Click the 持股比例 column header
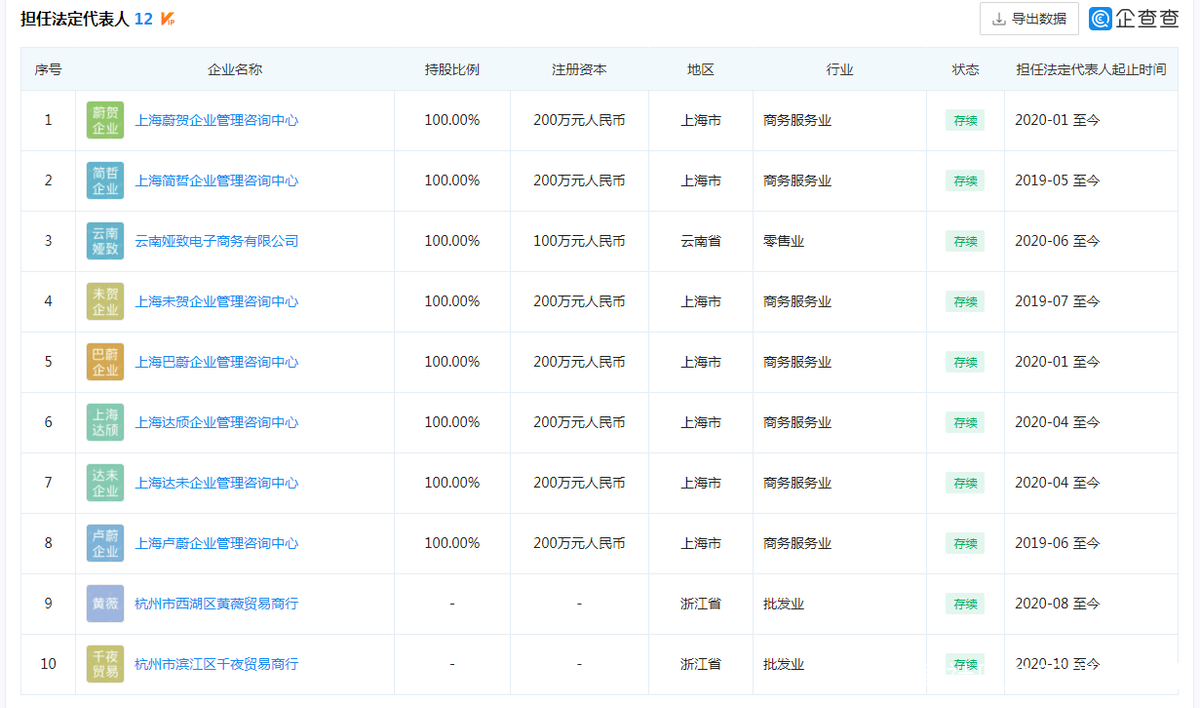The height and width of the screenshot is (708, 1200). coord(452,70)
